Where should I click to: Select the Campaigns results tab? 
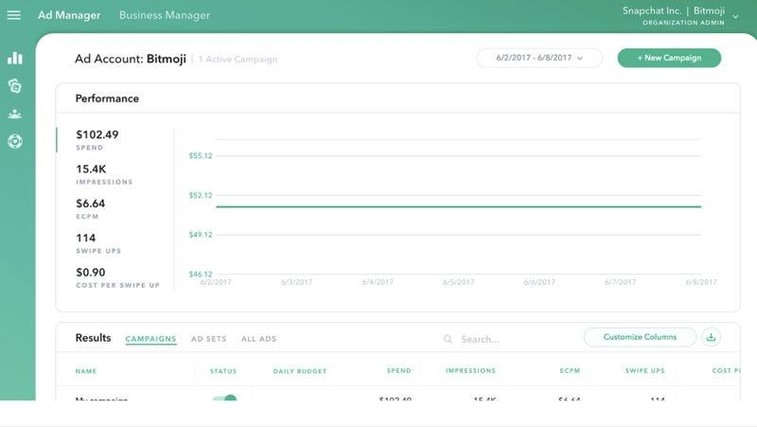tap(151, 339)
